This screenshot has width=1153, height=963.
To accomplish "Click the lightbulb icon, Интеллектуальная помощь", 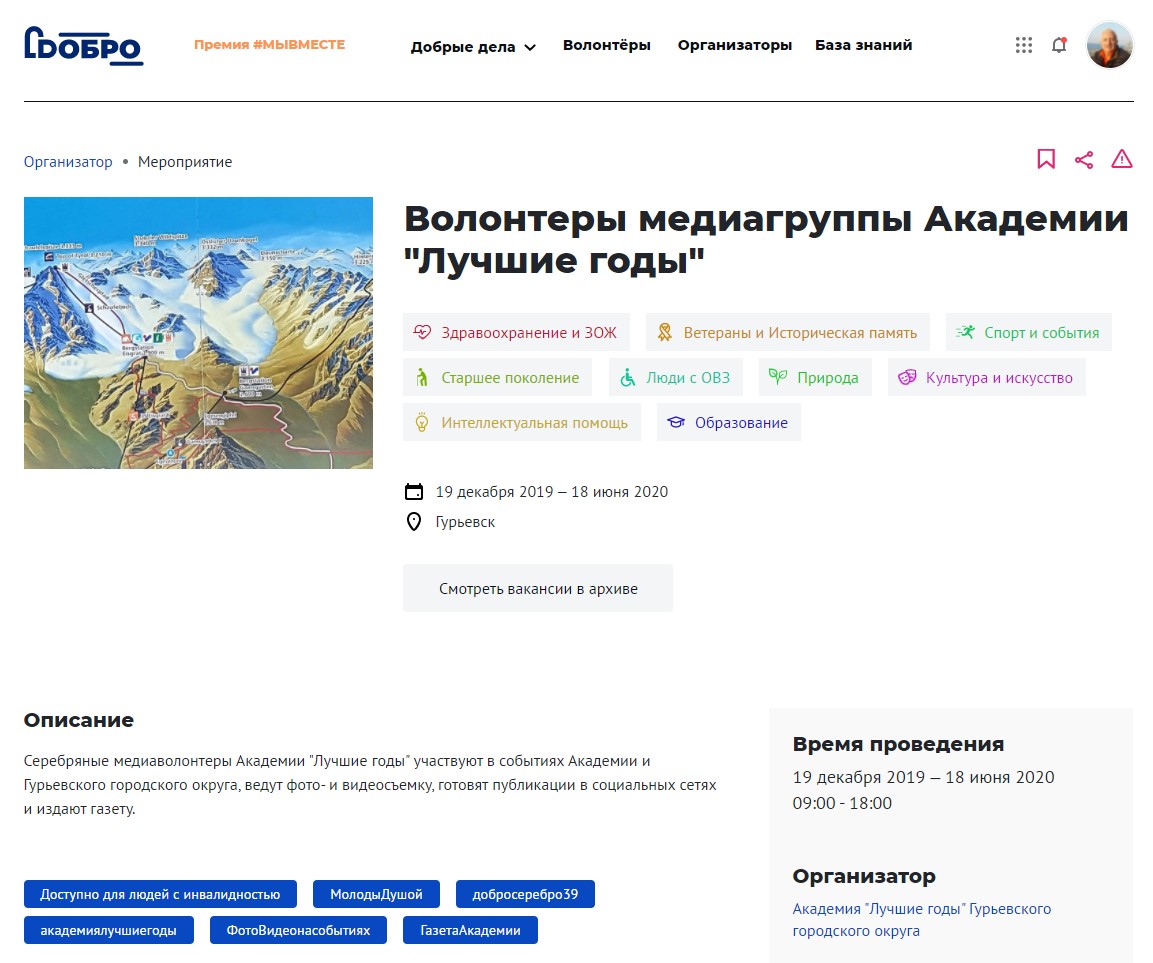I will [422, 422].
